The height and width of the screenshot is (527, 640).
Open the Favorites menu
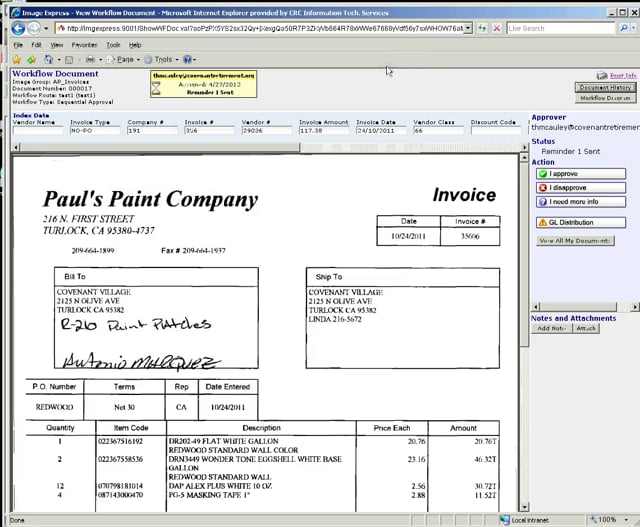click(84, 45)
